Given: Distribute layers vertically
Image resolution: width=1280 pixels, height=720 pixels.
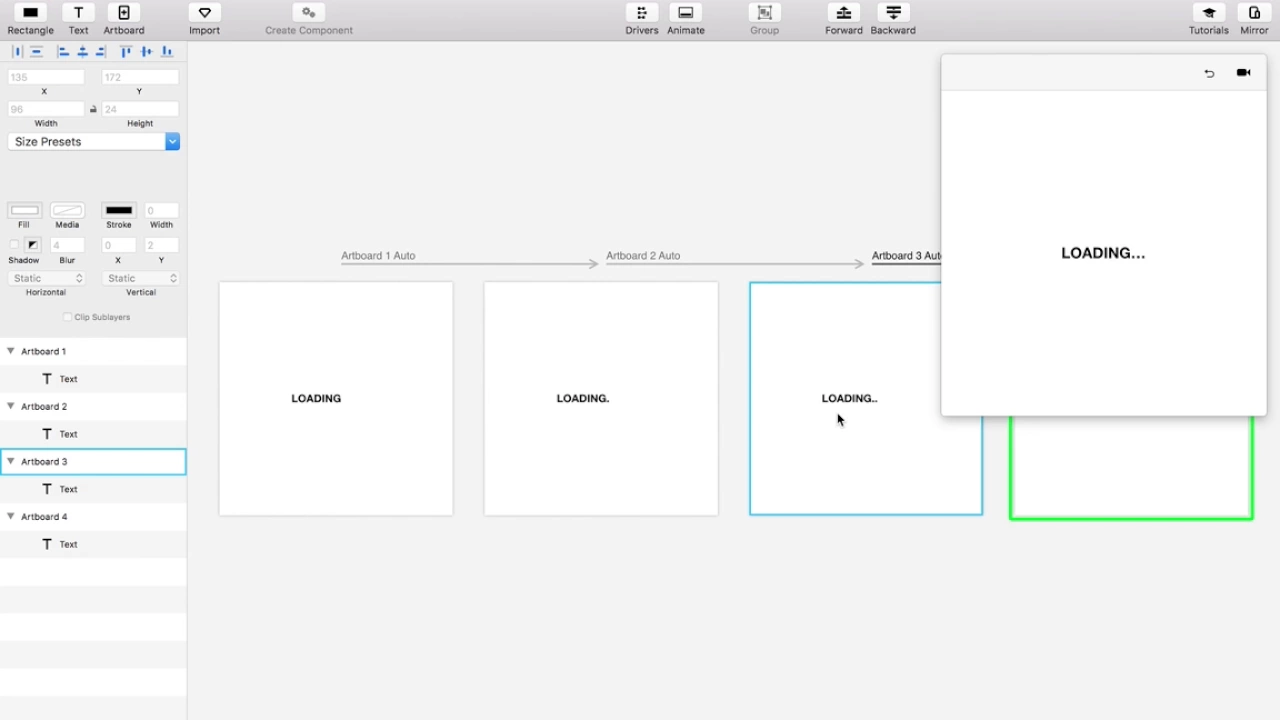Looking at the screenshot, I should (x=36, y=52).
